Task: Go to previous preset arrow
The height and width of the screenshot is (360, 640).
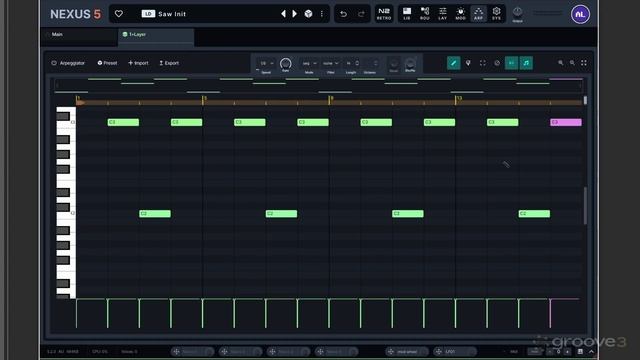Action: click(283, 14)
